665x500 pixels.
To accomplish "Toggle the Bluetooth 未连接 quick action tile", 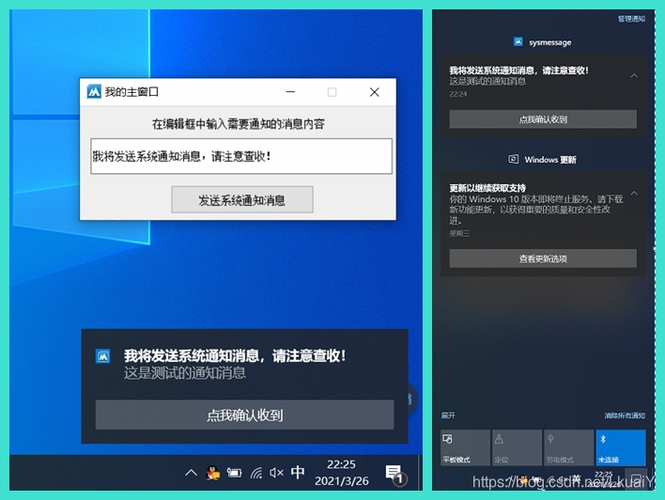I will tap(620, 447).
